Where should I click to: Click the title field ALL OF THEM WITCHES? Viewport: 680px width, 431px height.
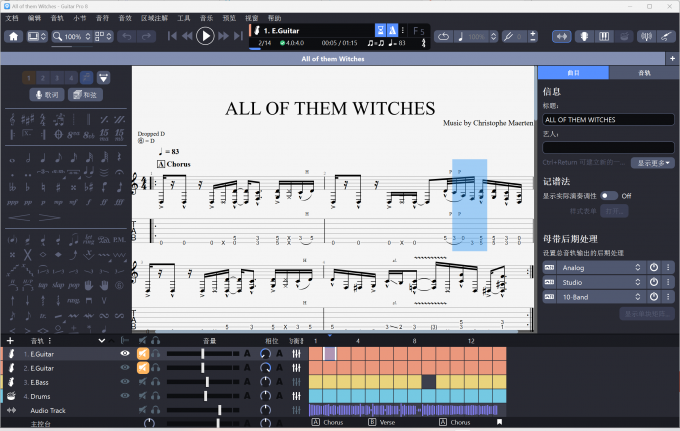[608, 120]
